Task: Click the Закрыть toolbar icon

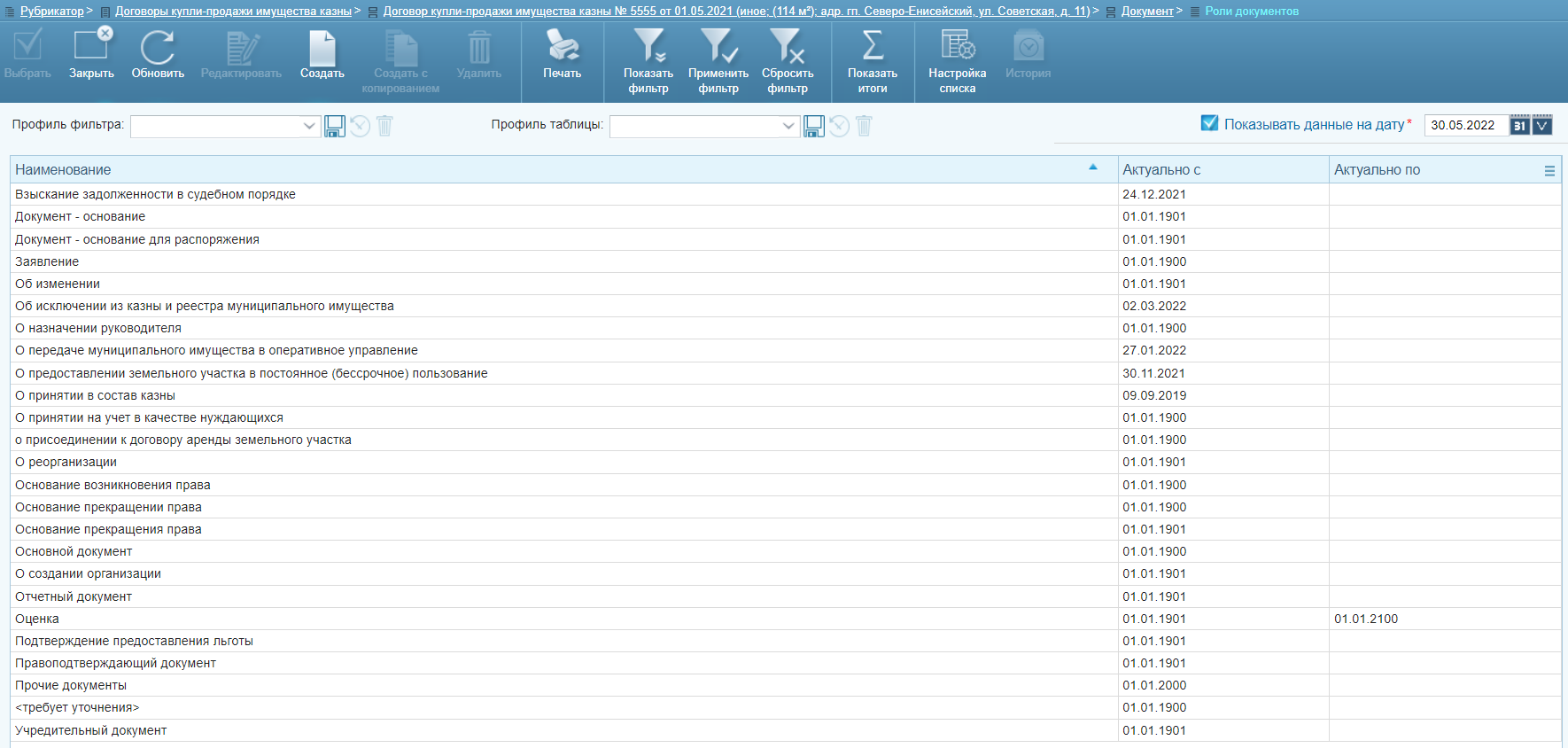Action: pyautogui.click(x=92, y=45)
